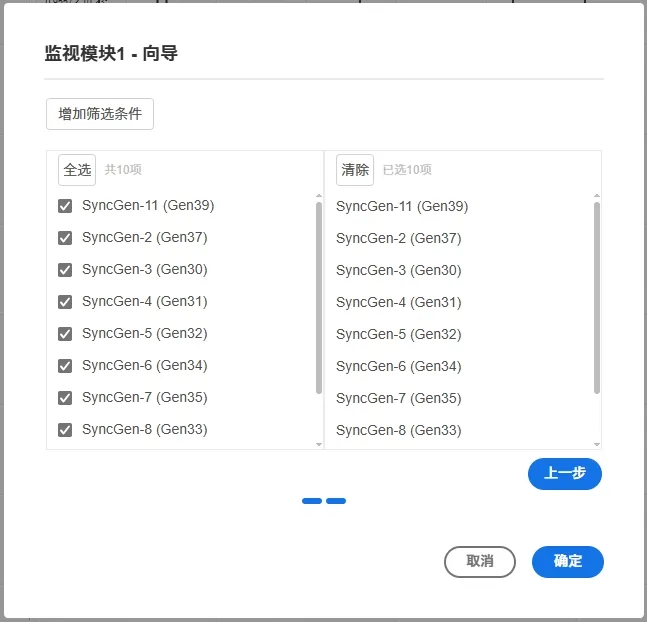Toggle the SyncGen-3 (Gen30) checkbox
Viewport: 647px width, 622px height.
tap(65, 270)
